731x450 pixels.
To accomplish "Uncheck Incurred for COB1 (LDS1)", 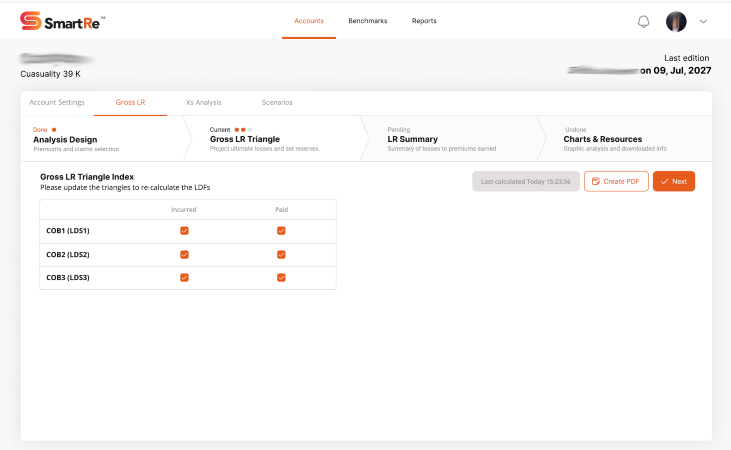I will pyautogui.click(x=185, y=231).
